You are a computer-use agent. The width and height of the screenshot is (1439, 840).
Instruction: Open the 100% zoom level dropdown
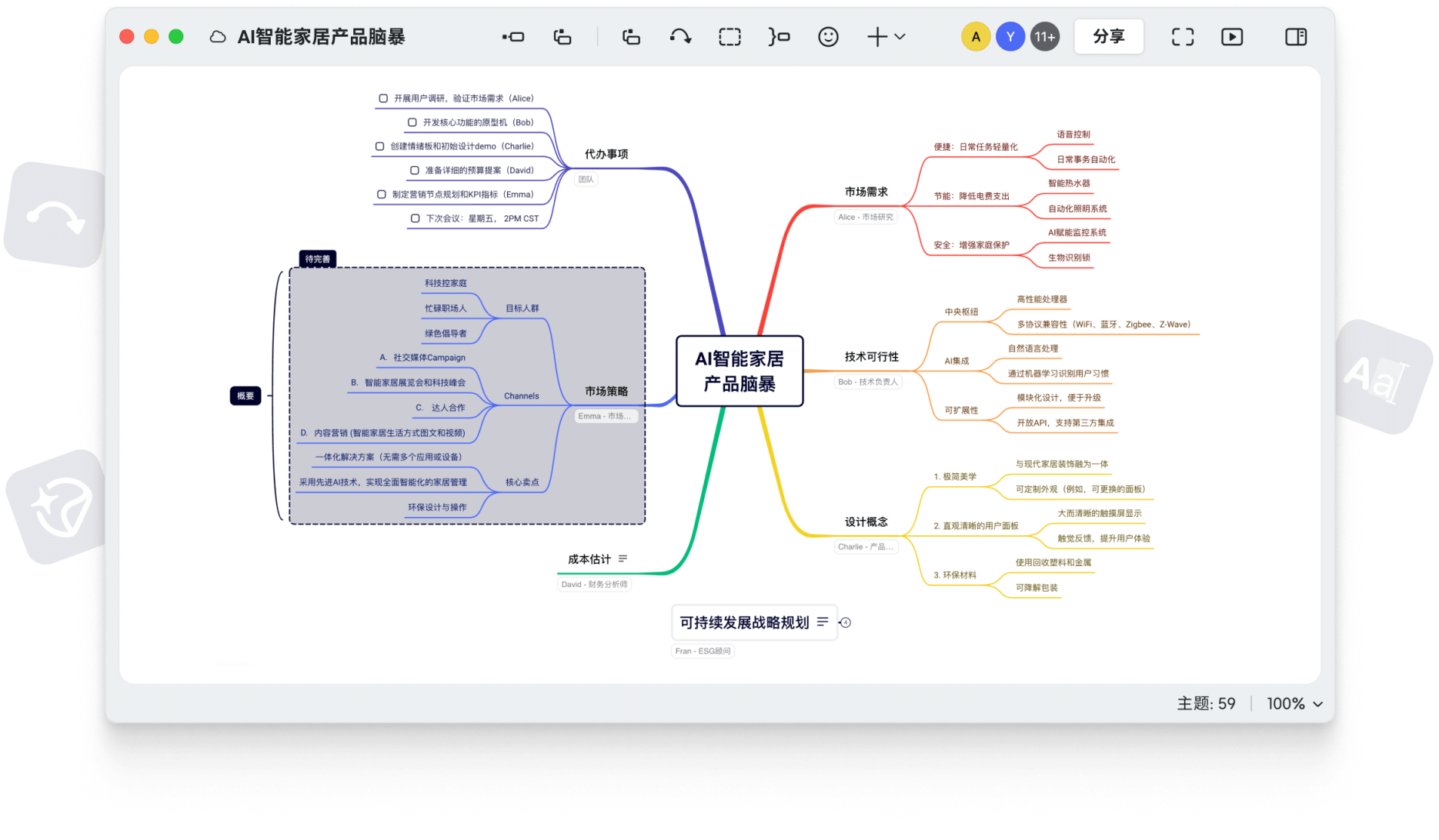(x=1295, y=704)
